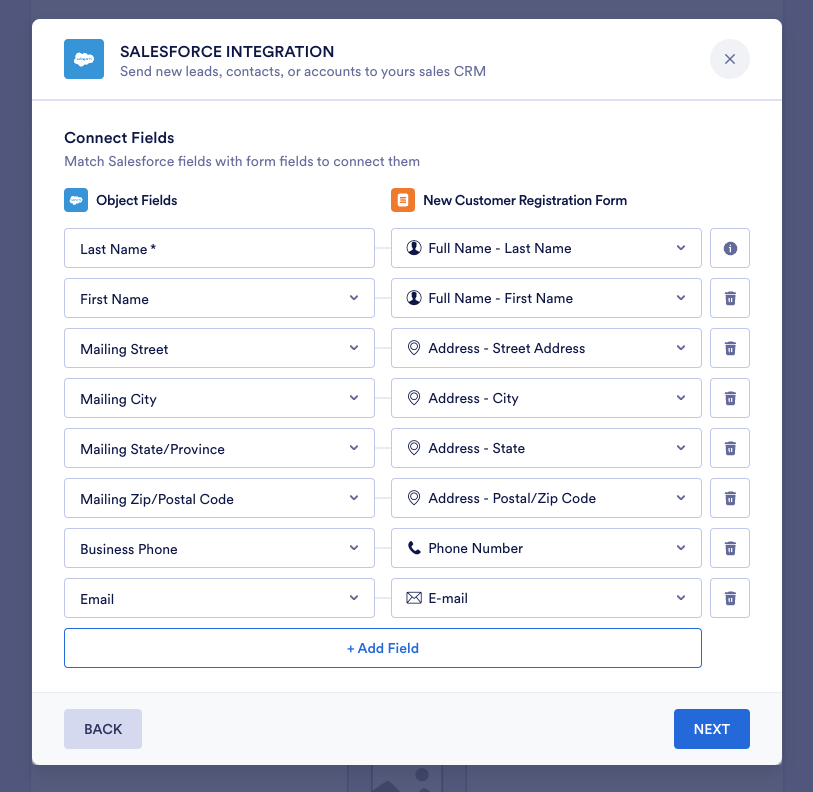Delete the Mailing Zip/Postal Code row

(730, 498)
